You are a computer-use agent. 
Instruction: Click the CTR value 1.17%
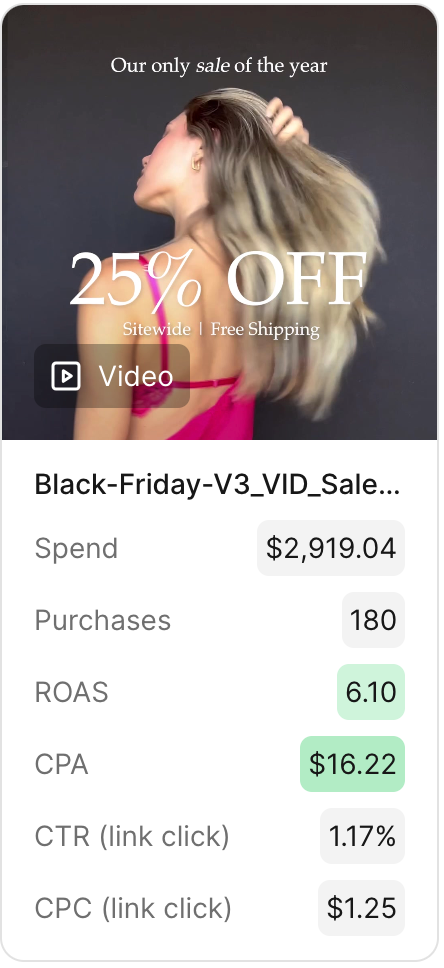[x=362, y=837]
